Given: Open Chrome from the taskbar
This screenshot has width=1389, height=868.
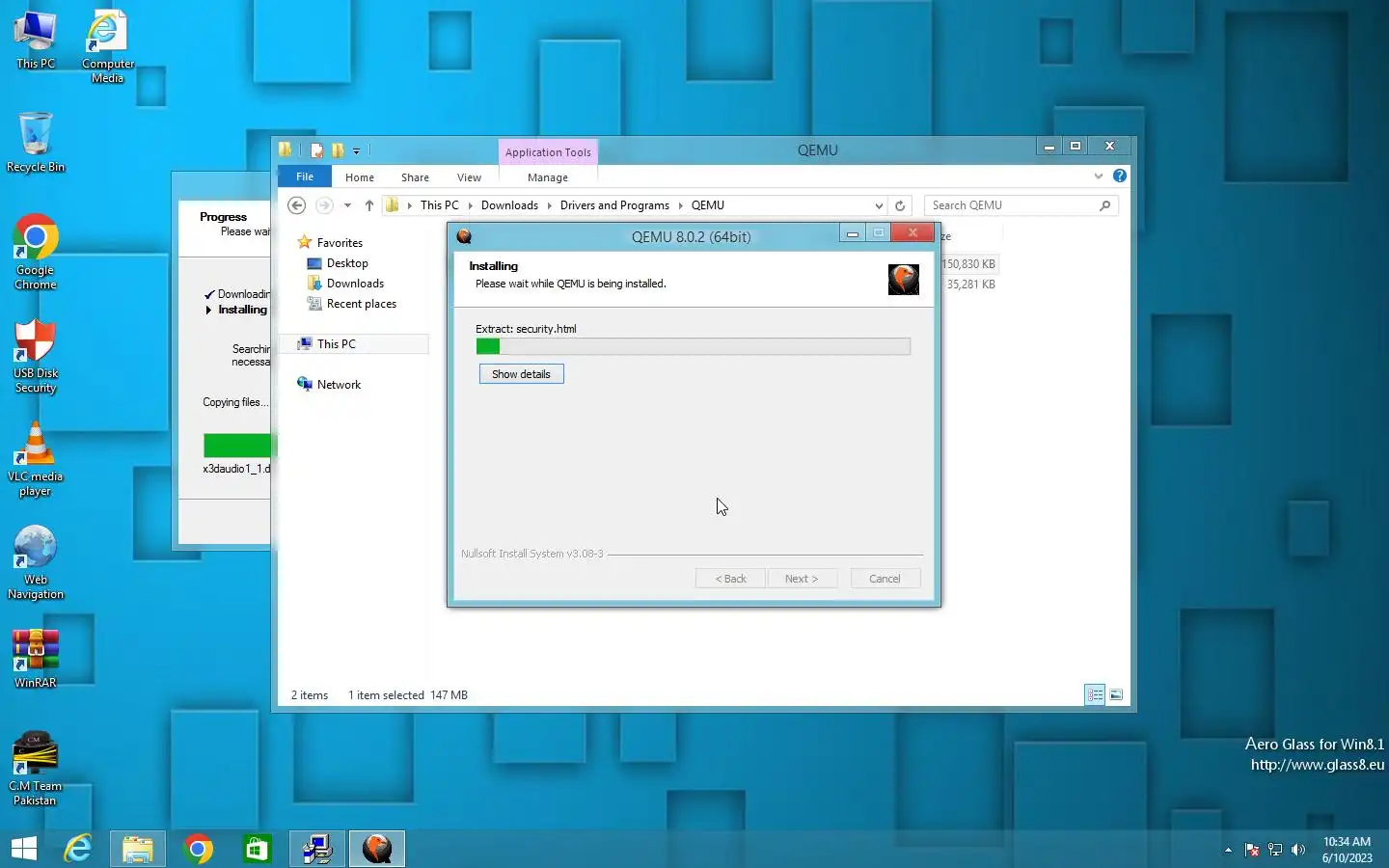Looking at the screenshot, I should tap(199, 849).
